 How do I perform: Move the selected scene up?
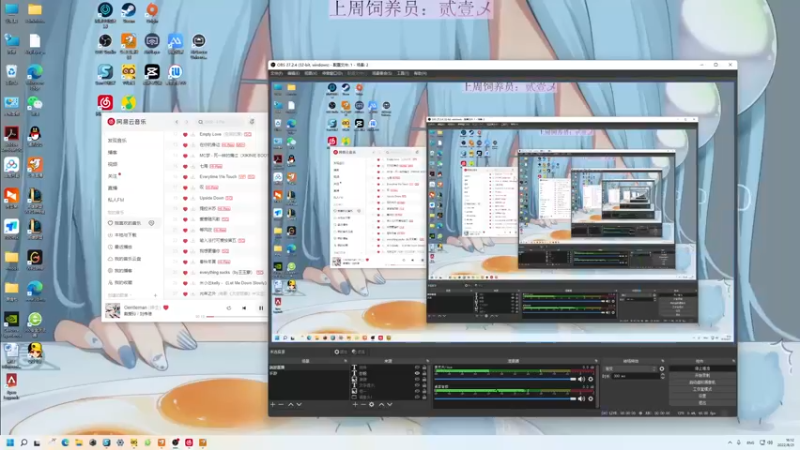[291, 404]
